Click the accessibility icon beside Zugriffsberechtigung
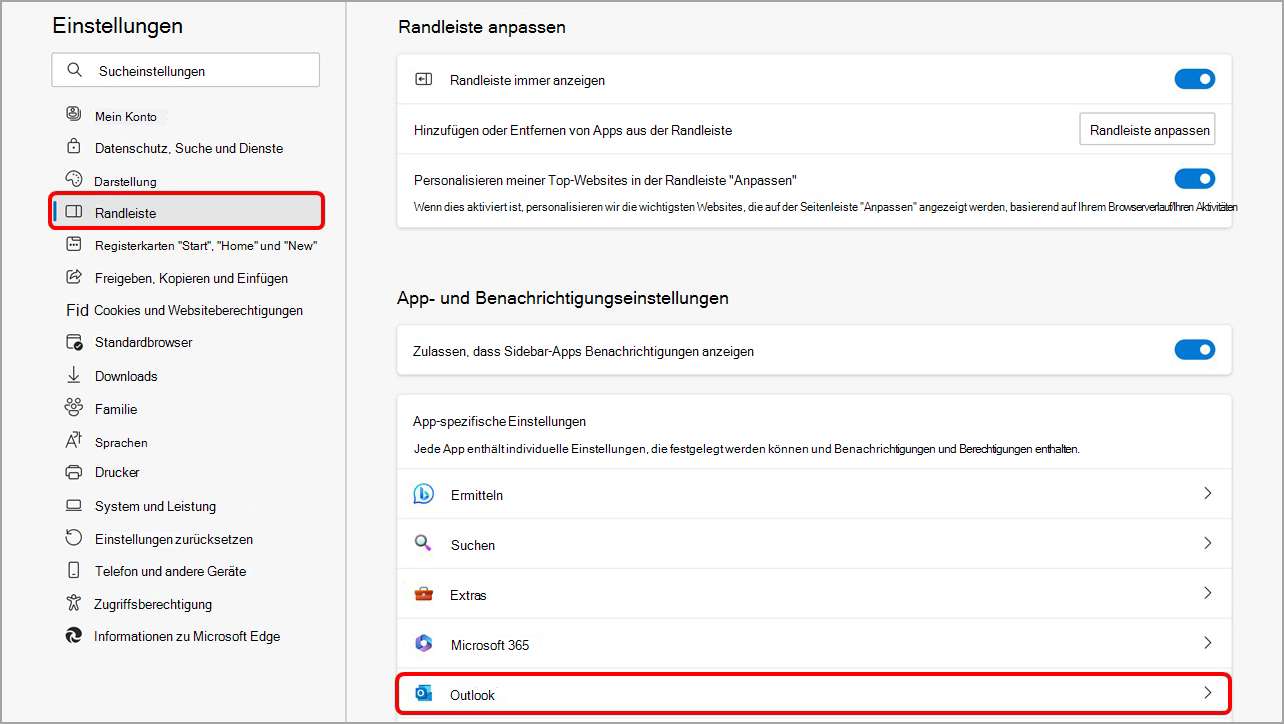Screen dimensions: 1284x724 pyautogui.click(x=73, y=603)
